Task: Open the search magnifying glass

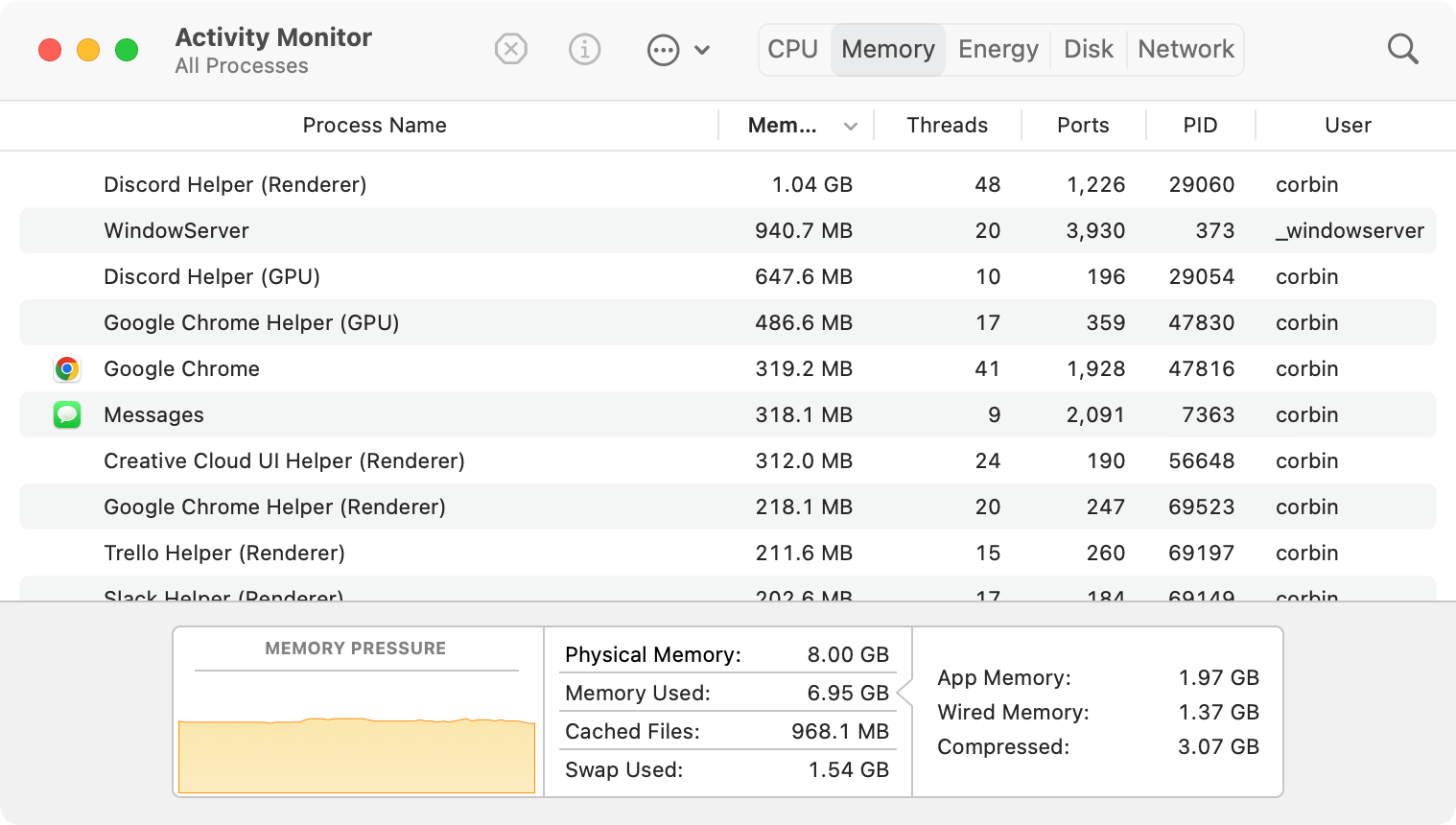Action: click(1402, 49)
